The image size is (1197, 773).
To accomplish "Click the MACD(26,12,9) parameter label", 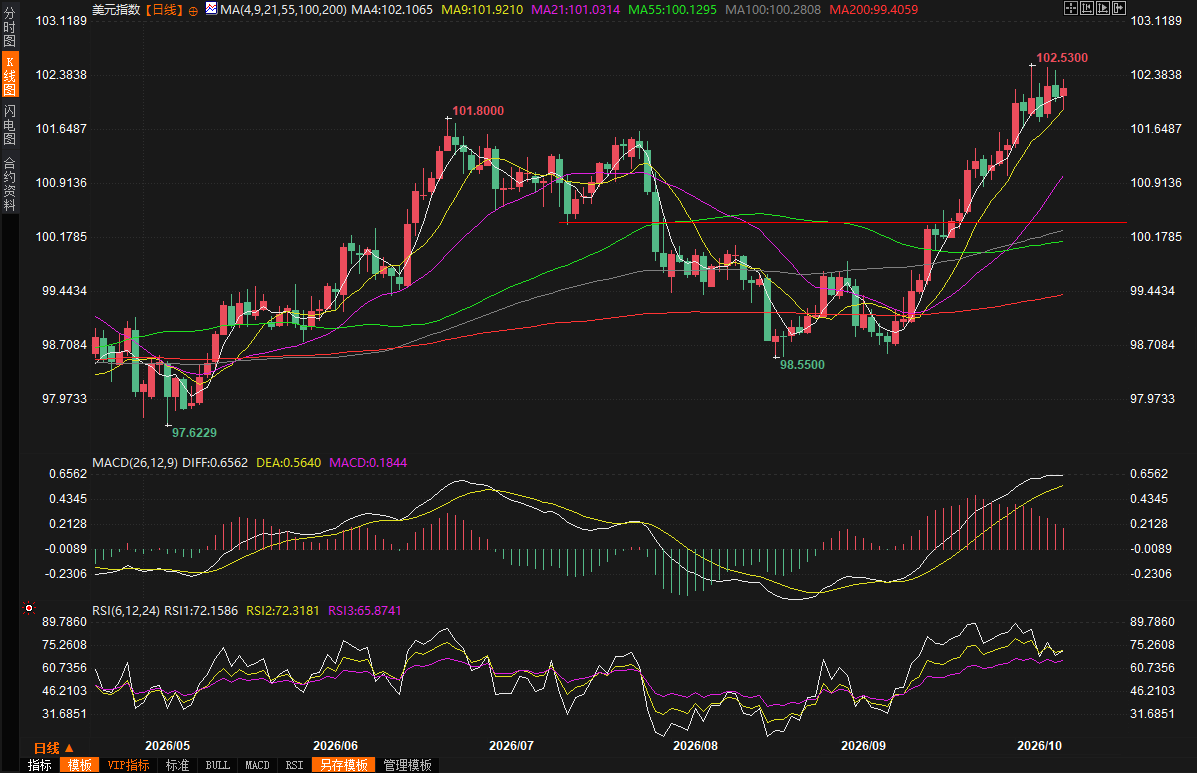I will click(x=136, y=462).
